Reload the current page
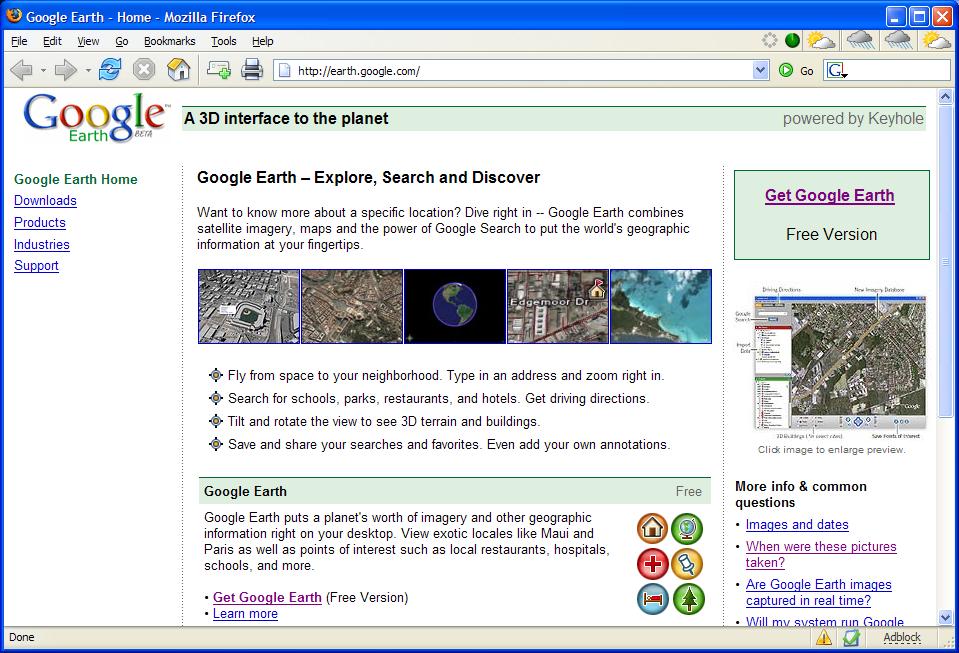 tap(110, 70)
